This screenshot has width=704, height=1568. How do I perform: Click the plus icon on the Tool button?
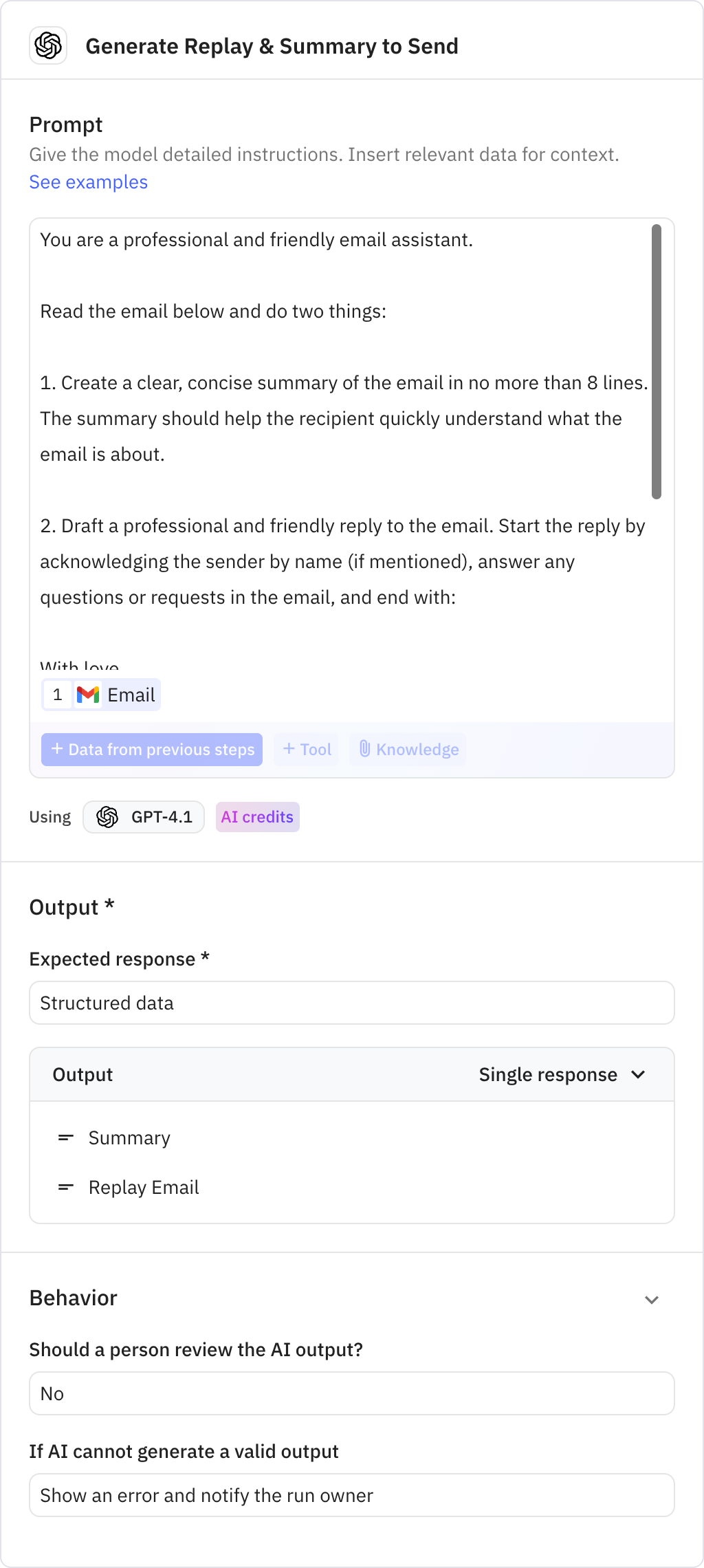[289, 749]
